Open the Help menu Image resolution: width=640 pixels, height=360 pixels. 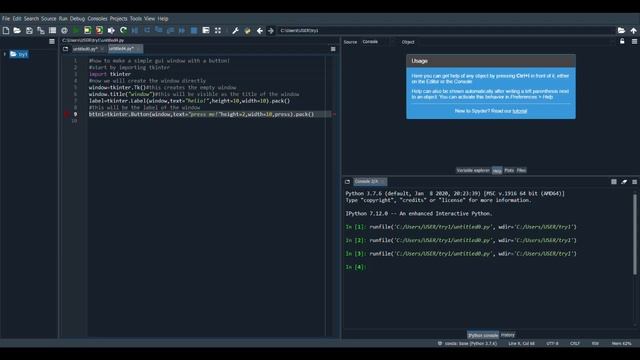point(163,19)
